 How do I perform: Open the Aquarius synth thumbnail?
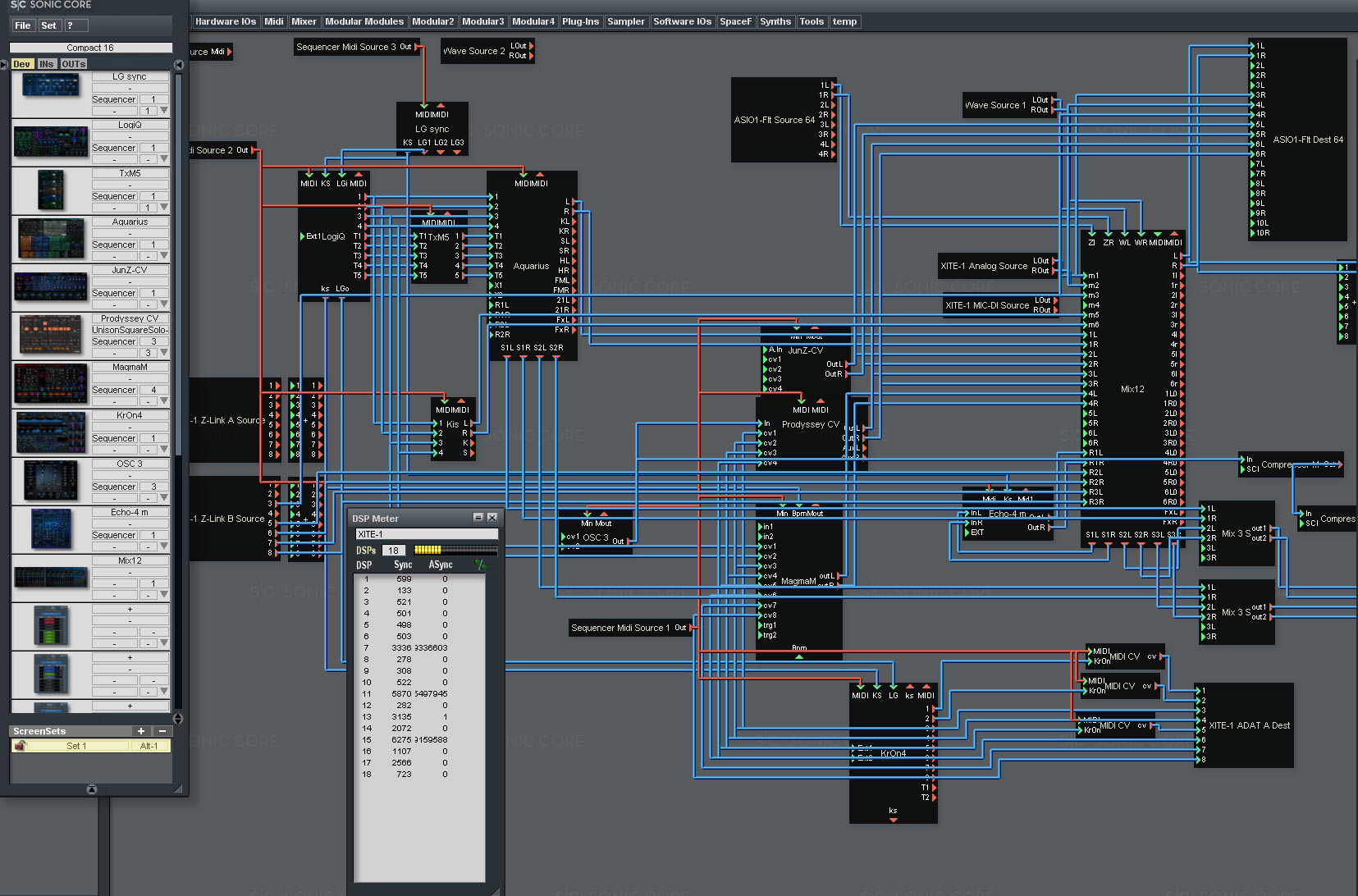click(51, 238)
